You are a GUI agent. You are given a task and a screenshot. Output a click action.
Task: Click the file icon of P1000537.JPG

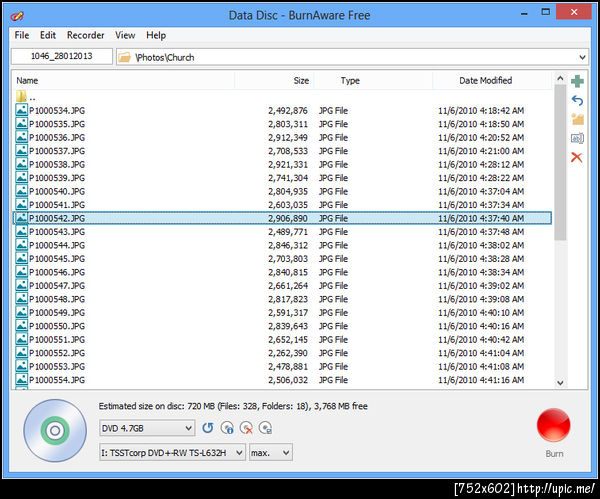21,150
